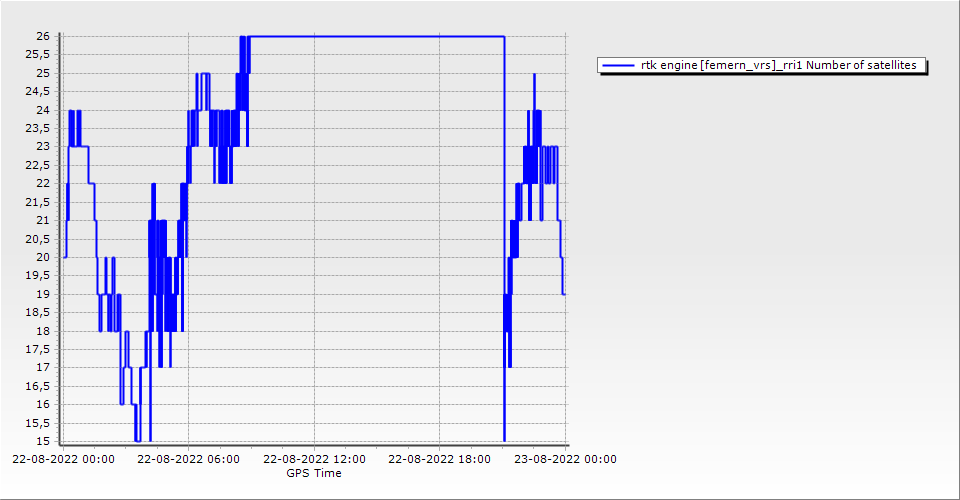Click the '22-08-2022 00:00' x-axis label
The width and height of the screenshot is (960, 500).
(64, 460)
